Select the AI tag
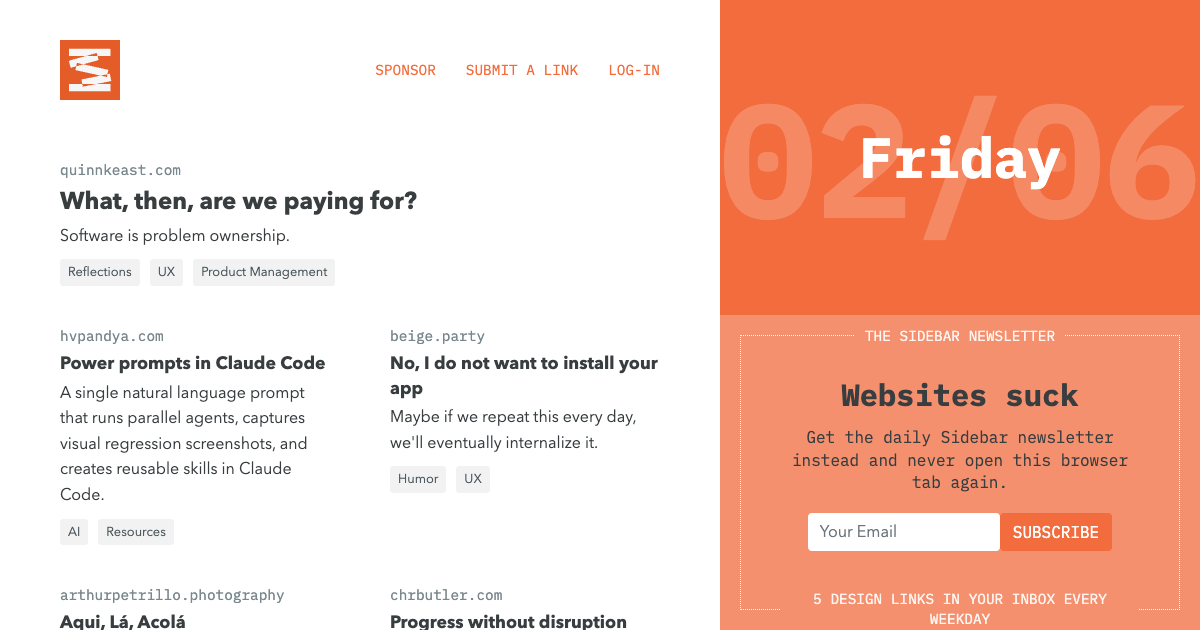 73,531
